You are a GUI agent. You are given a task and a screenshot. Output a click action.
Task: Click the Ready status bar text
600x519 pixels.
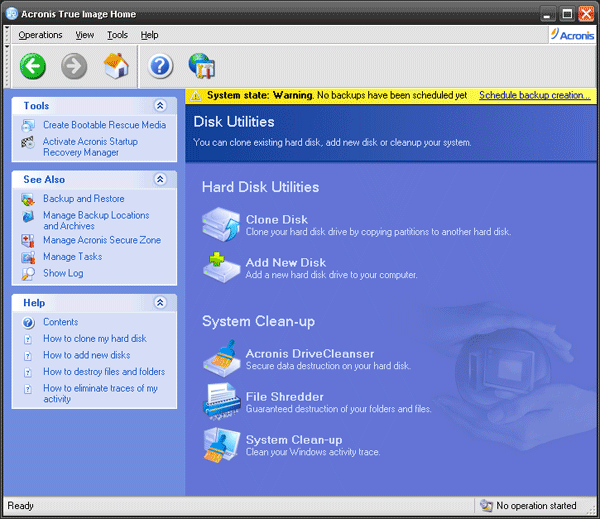20,506
